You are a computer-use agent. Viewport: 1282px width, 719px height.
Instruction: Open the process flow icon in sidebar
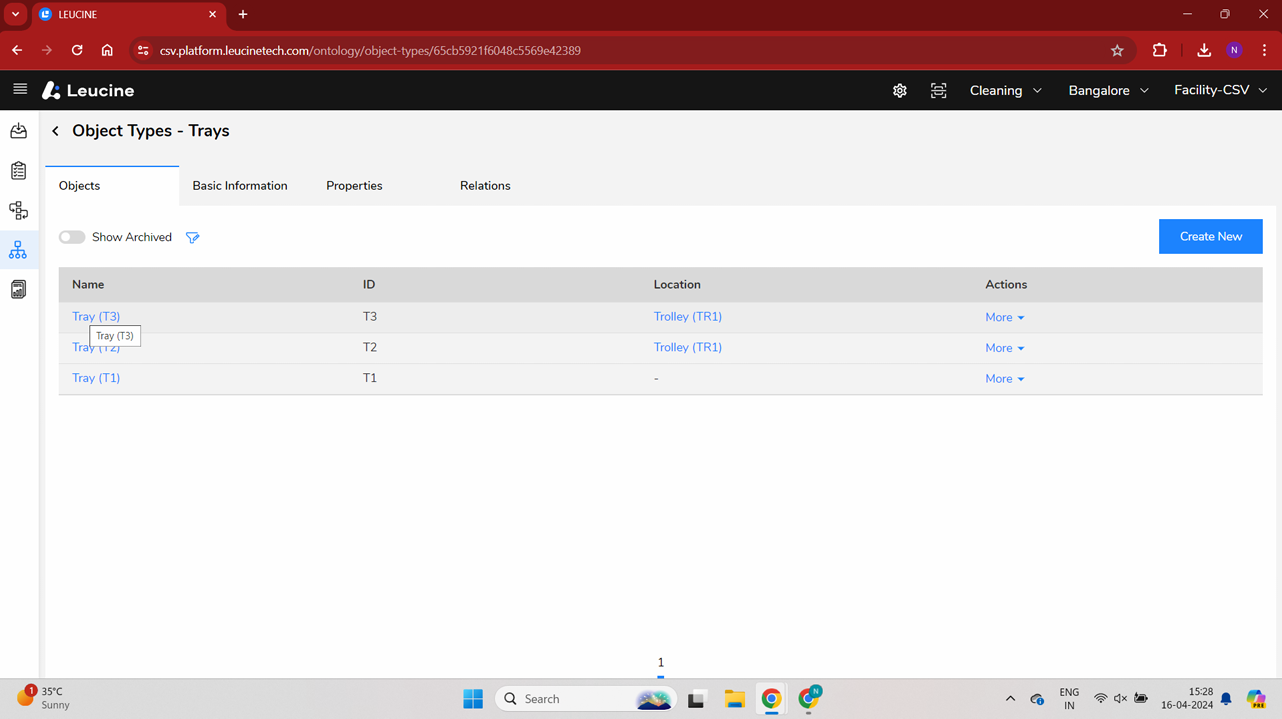(18, 211)
